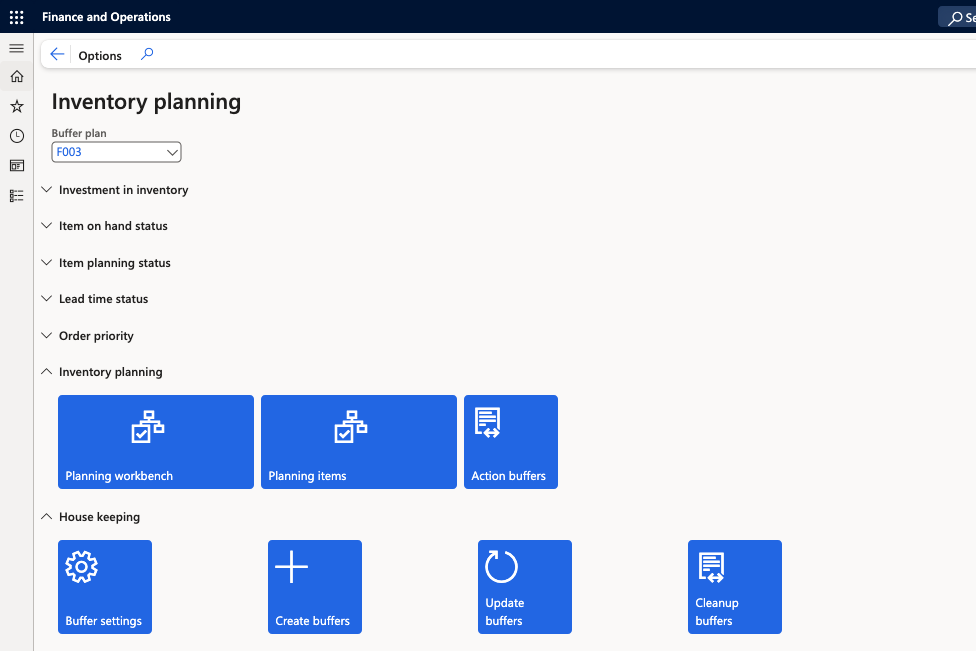The width and height of the screenshot is (976, 651).
Task: Open Favorites star in the sidebar
Action: point(16,106)
